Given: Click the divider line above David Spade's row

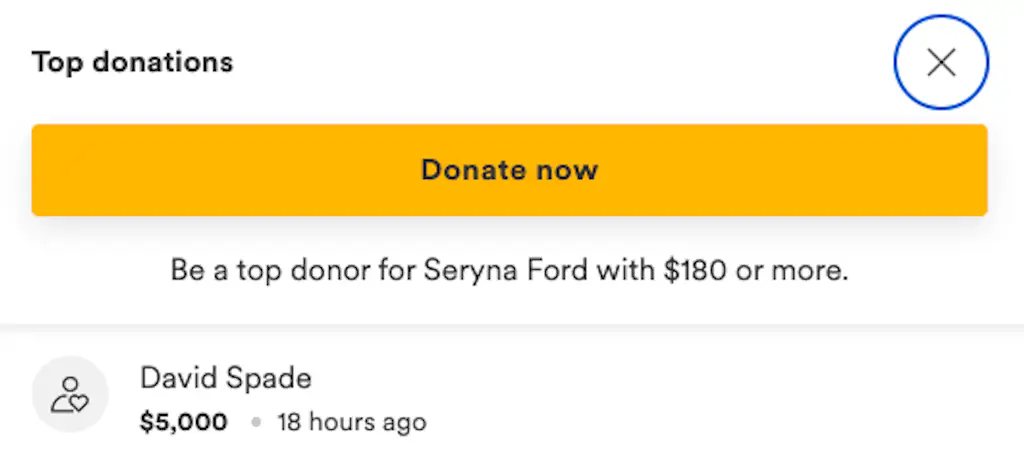Looking at the screenshot, I should (512, 326).
